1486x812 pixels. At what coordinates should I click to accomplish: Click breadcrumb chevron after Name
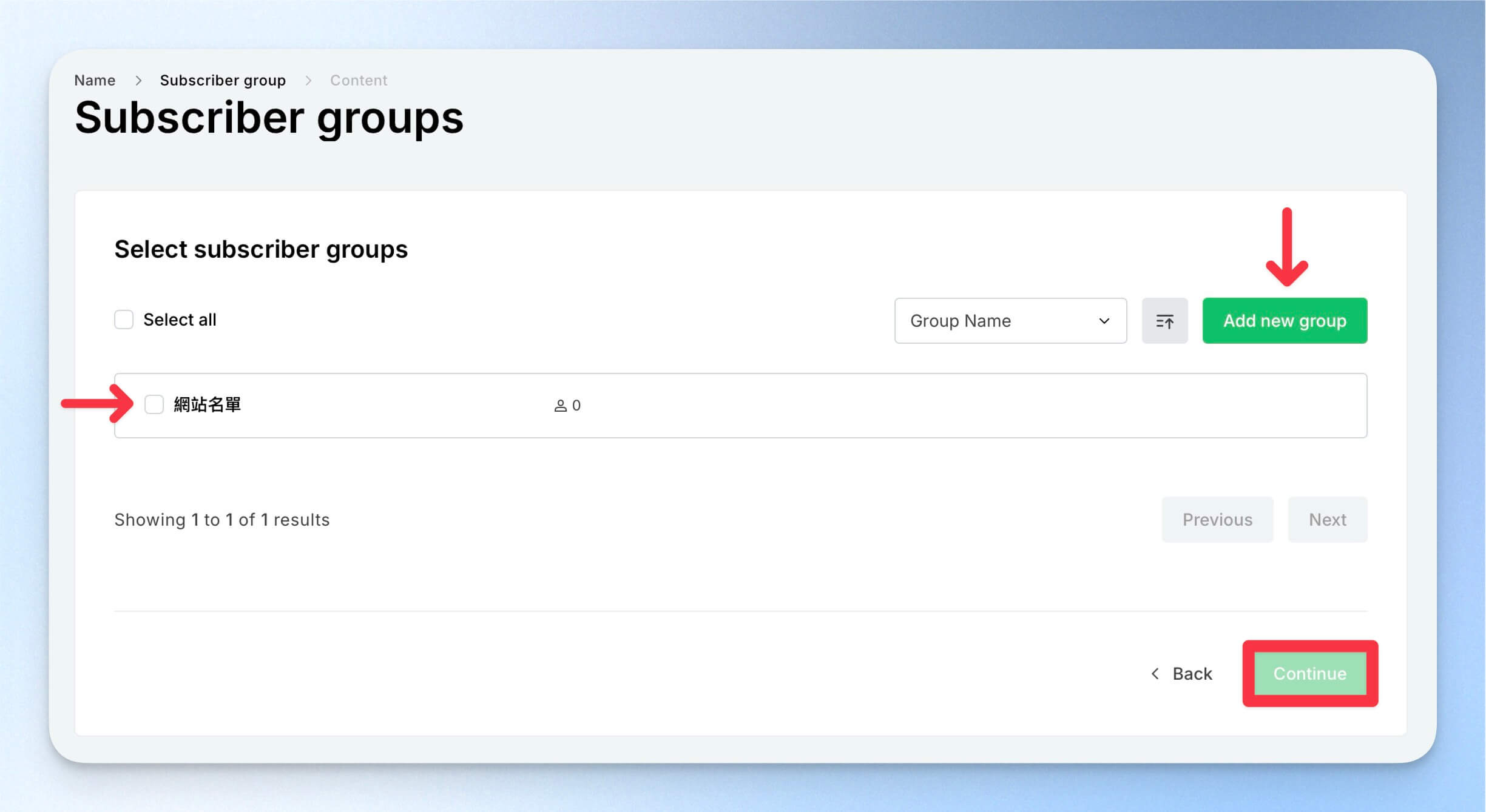pyautogui.click(x=138, y=81)
